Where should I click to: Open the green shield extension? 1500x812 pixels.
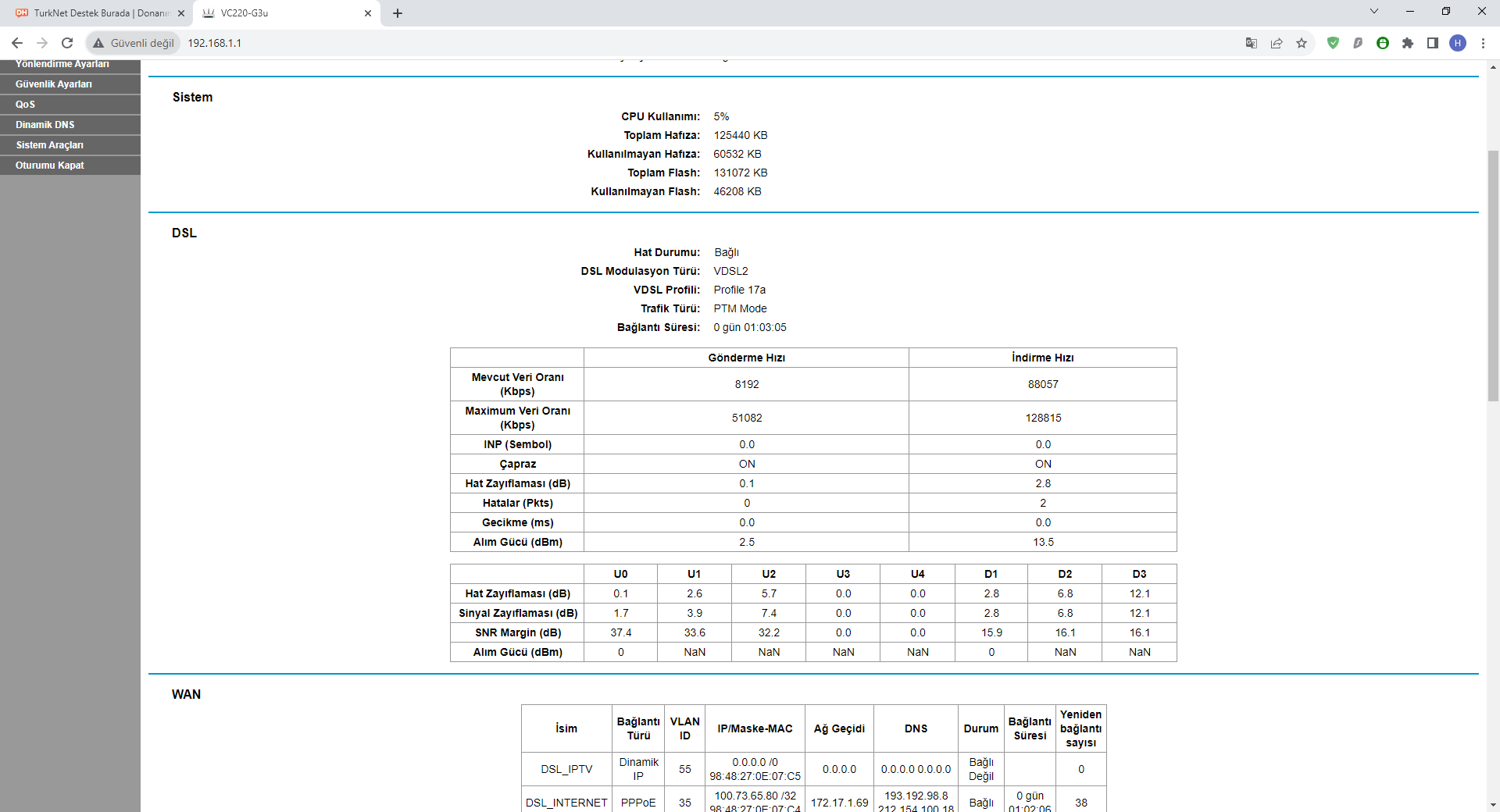point(1333,43)
